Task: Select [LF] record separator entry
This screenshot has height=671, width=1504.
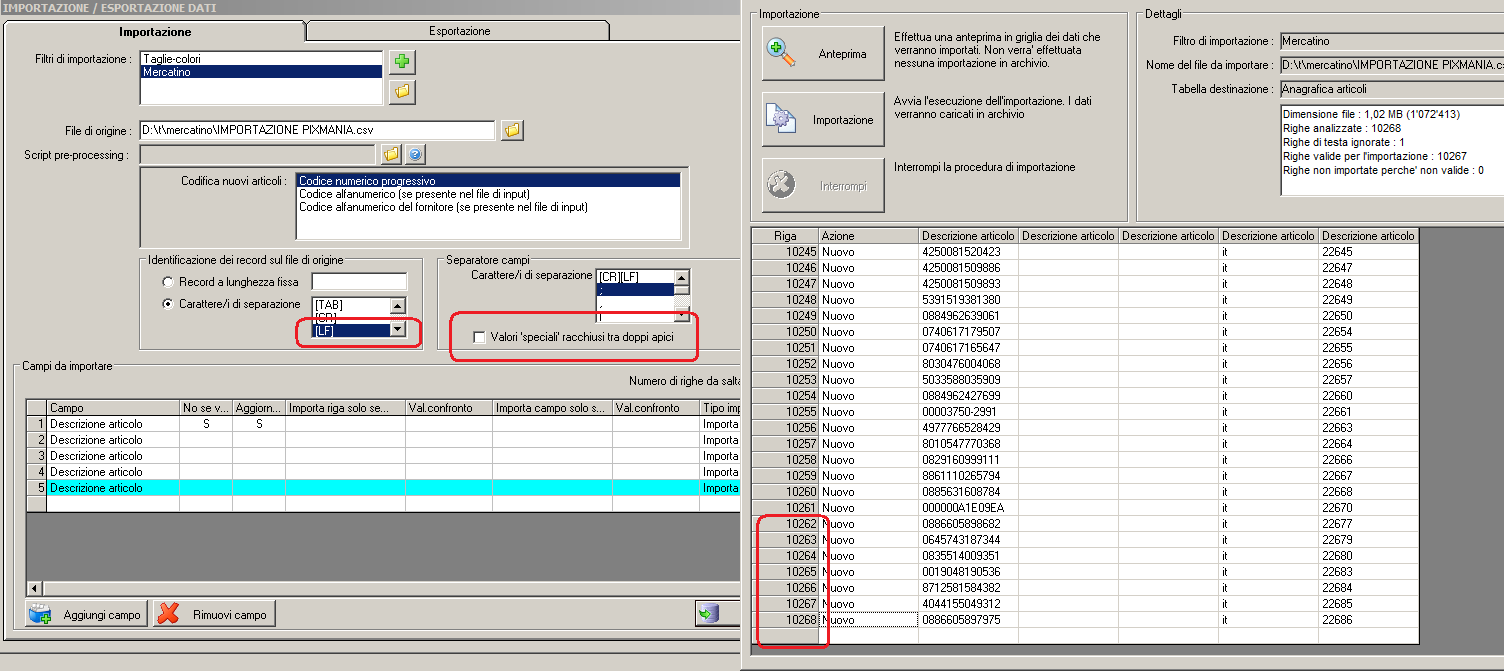Action: pyautogui.click(x=349, y=331)
